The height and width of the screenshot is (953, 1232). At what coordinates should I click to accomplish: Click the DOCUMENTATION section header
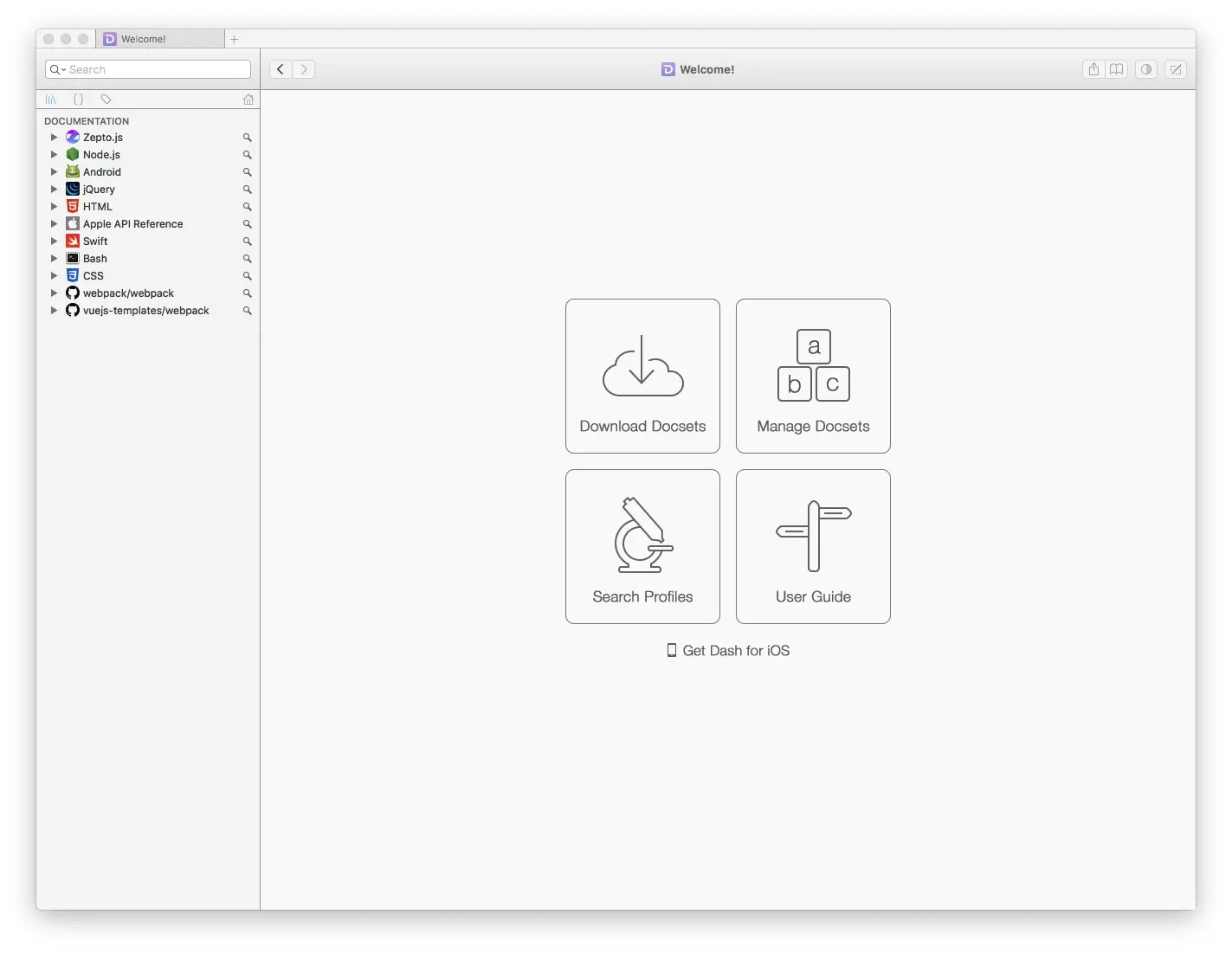coord(87,121)
